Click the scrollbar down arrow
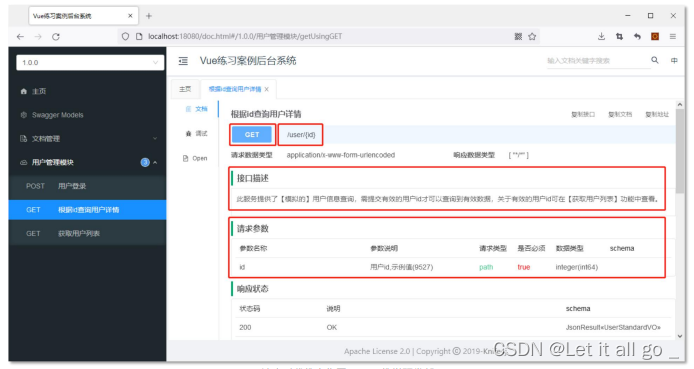 coord(680,336)
